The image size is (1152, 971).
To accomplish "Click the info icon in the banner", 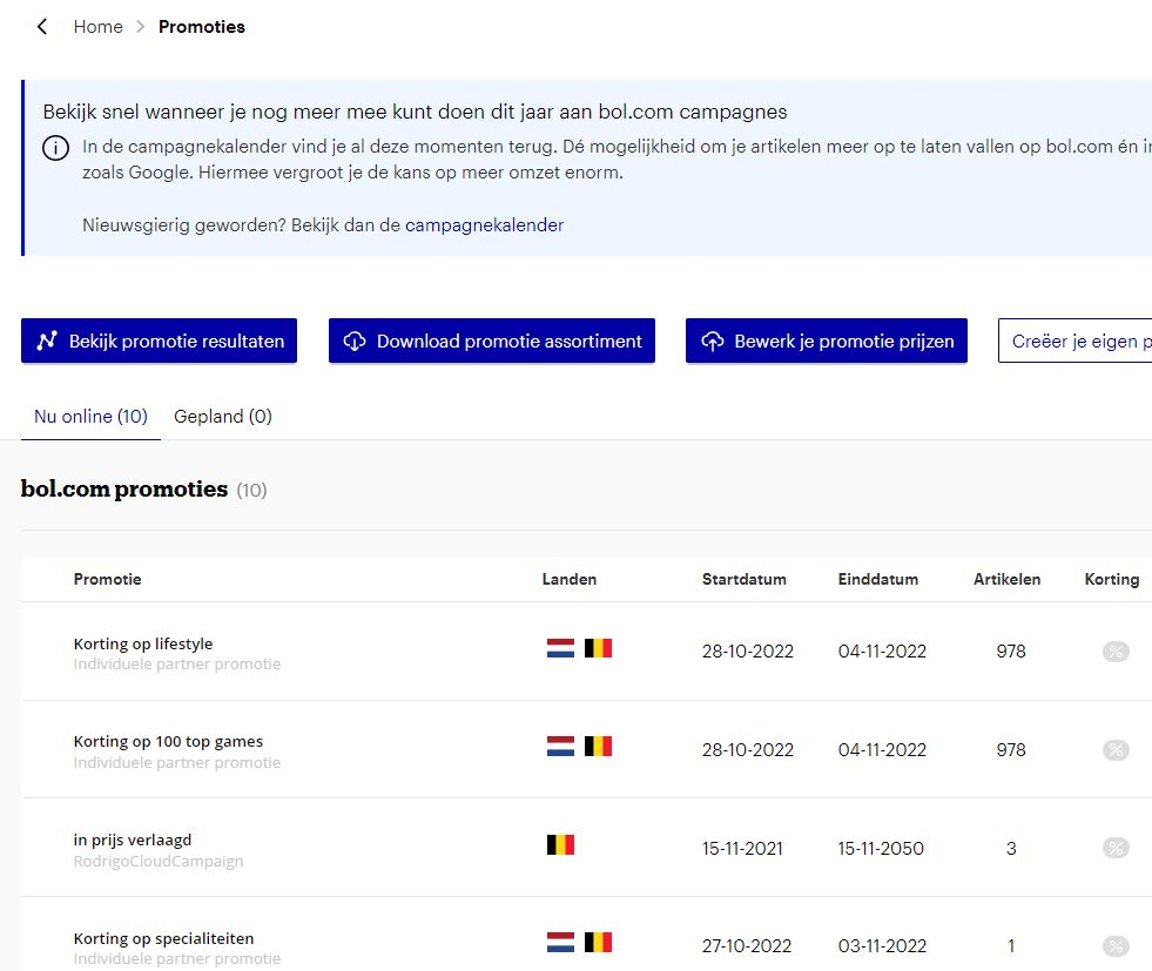I will point(56,148).
